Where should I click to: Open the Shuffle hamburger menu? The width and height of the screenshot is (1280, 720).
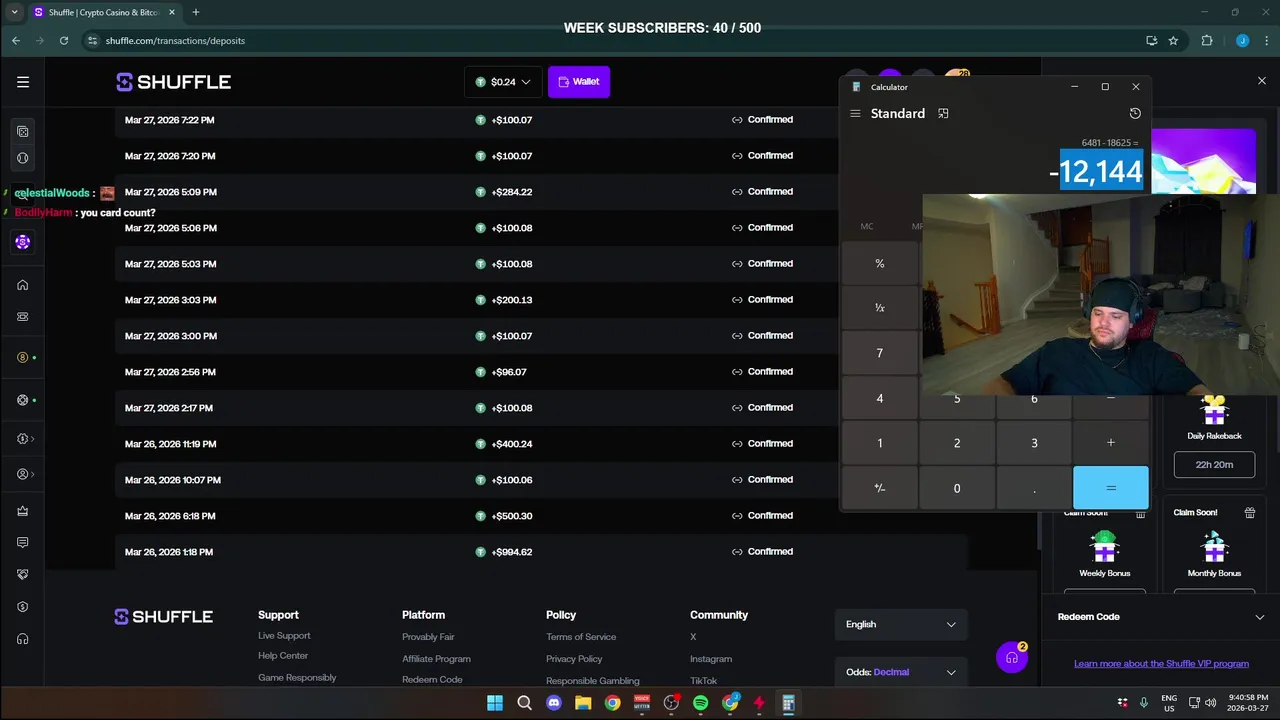coord(23,82)
